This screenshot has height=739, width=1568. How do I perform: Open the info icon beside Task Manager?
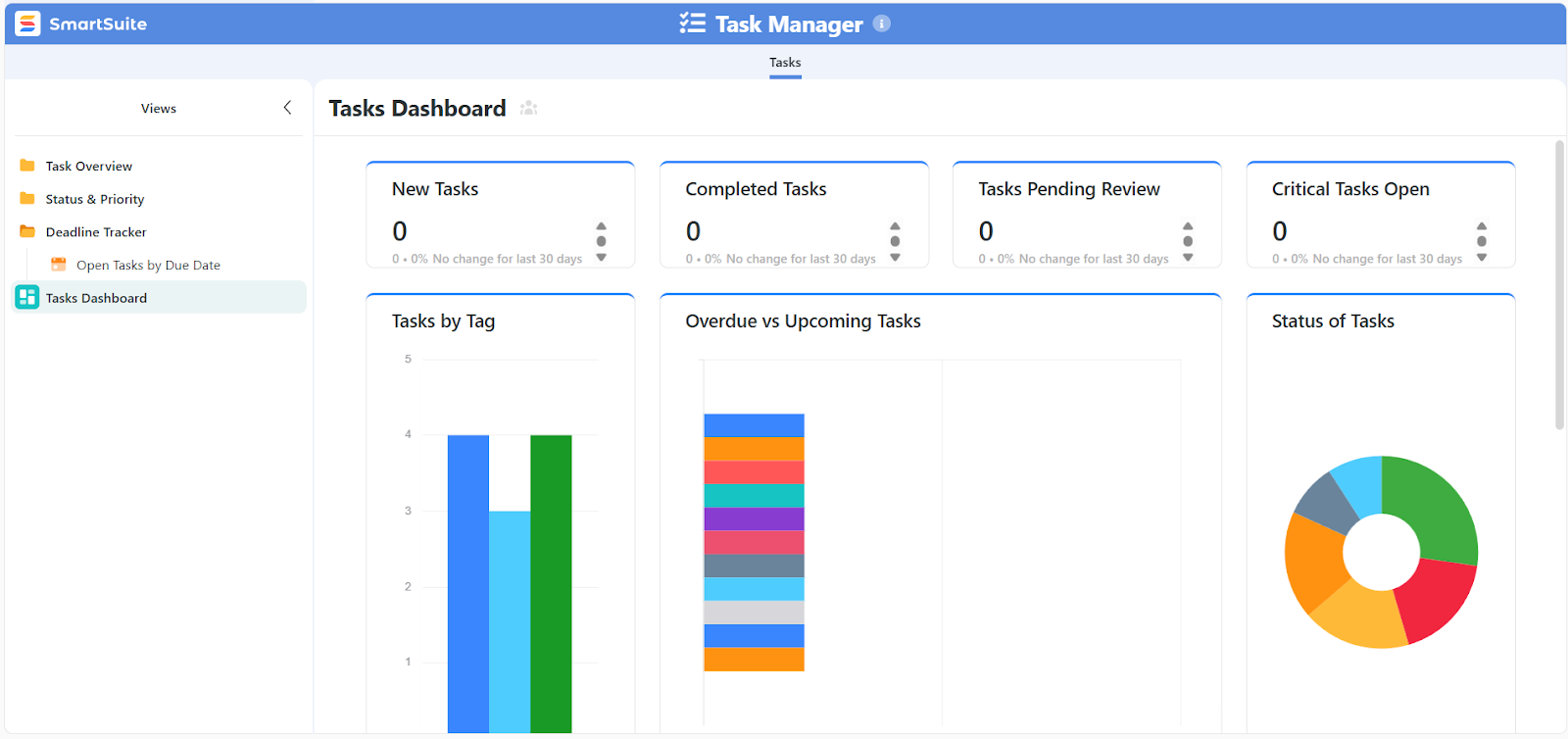(x=882, y=24)
